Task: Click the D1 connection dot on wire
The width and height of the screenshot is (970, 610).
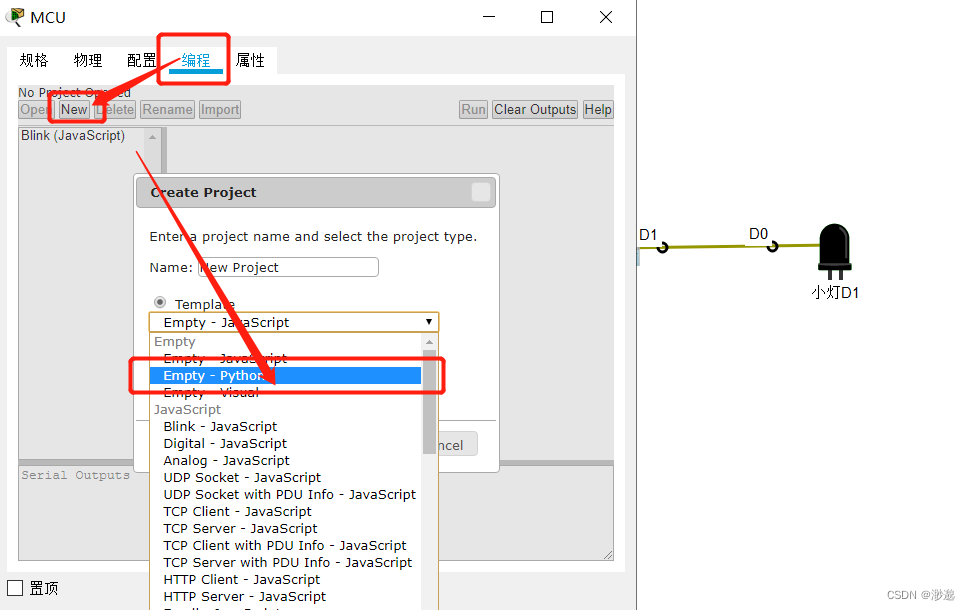Action: pyautogui.click(x=663, y=248)
